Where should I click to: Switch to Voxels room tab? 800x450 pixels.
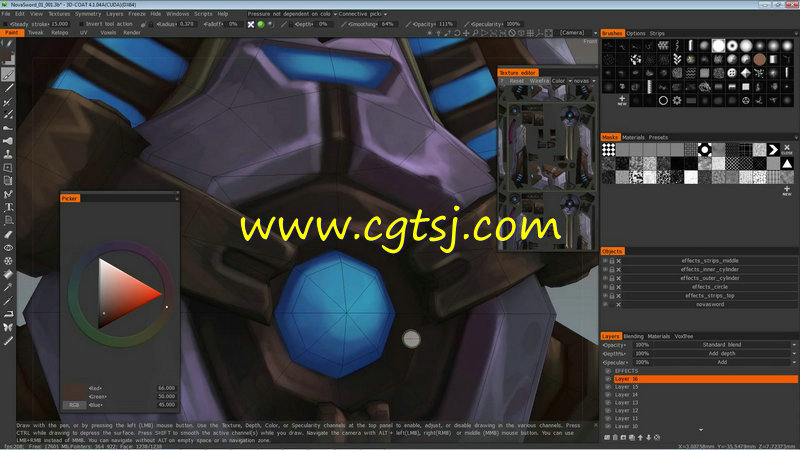click(108, 33)
